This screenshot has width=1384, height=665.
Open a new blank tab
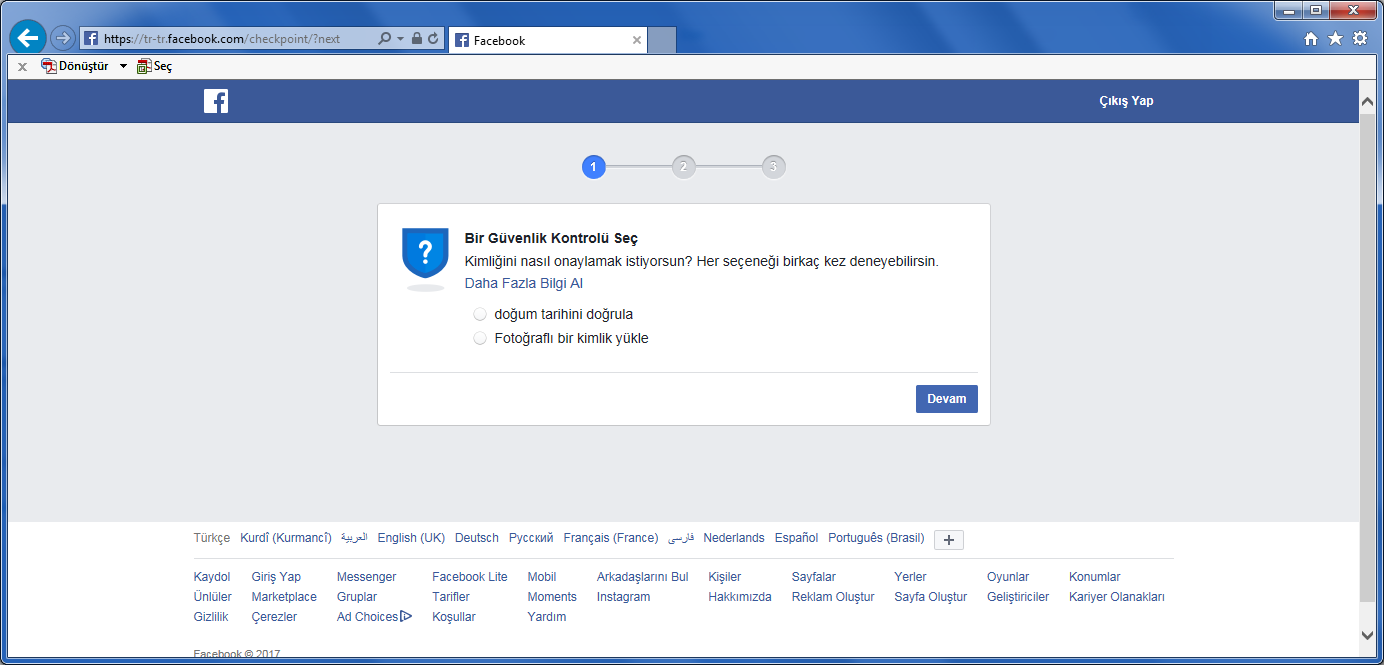[x=662, y=40]
